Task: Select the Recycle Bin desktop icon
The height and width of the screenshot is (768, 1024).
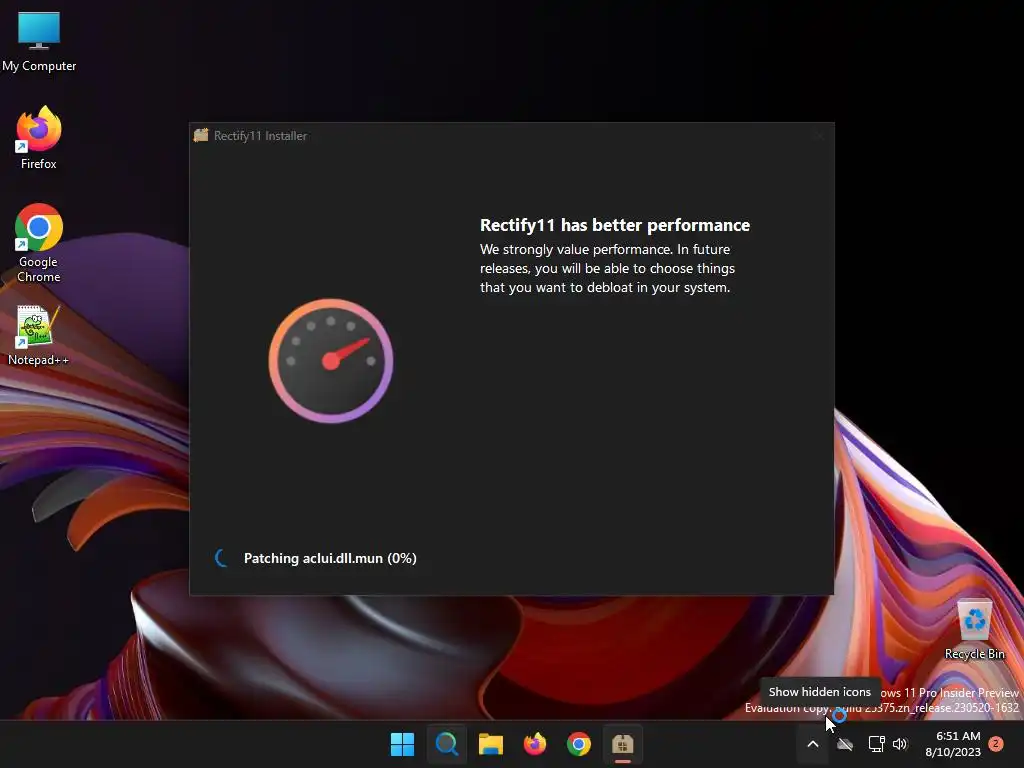Action: 974,630
